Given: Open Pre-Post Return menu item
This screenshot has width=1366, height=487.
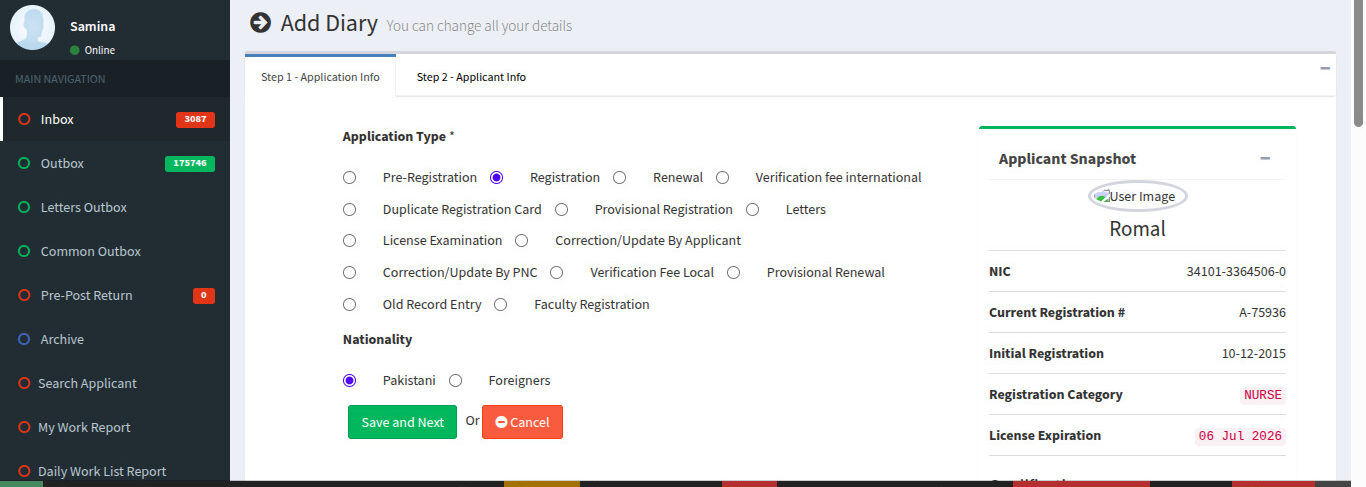Looking at the screenshot, I should 115,295.
